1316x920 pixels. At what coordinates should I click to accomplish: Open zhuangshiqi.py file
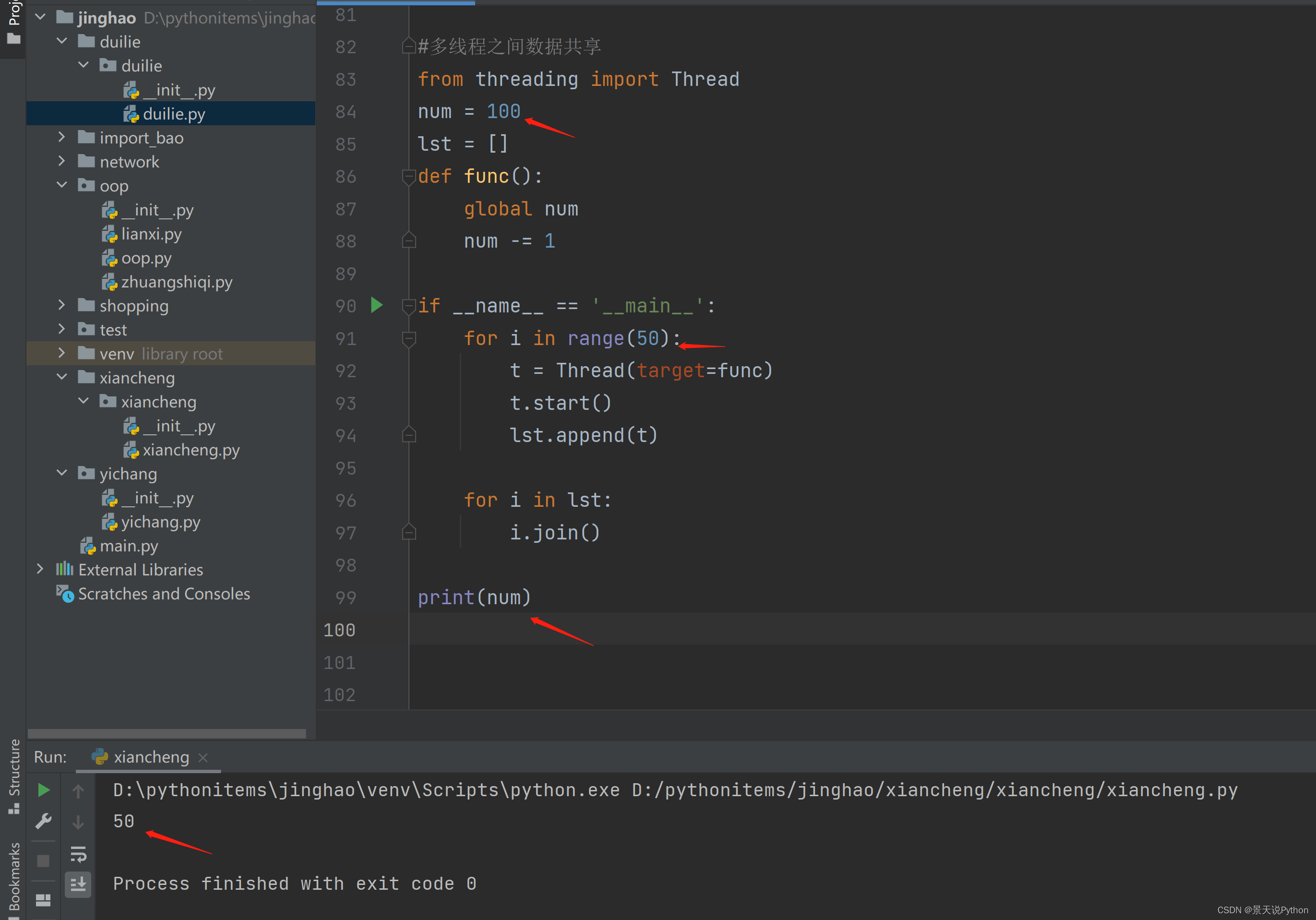(176, 282)
